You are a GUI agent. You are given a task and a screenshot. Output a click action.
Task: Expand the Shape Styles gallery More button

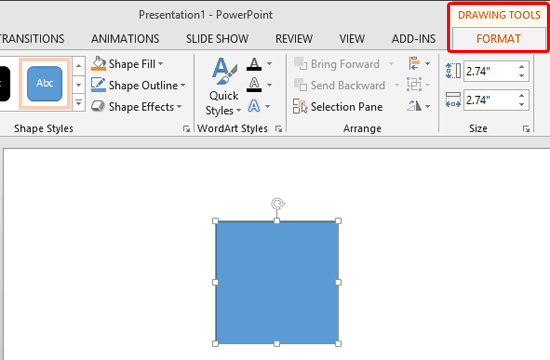[x=79, y=103]
